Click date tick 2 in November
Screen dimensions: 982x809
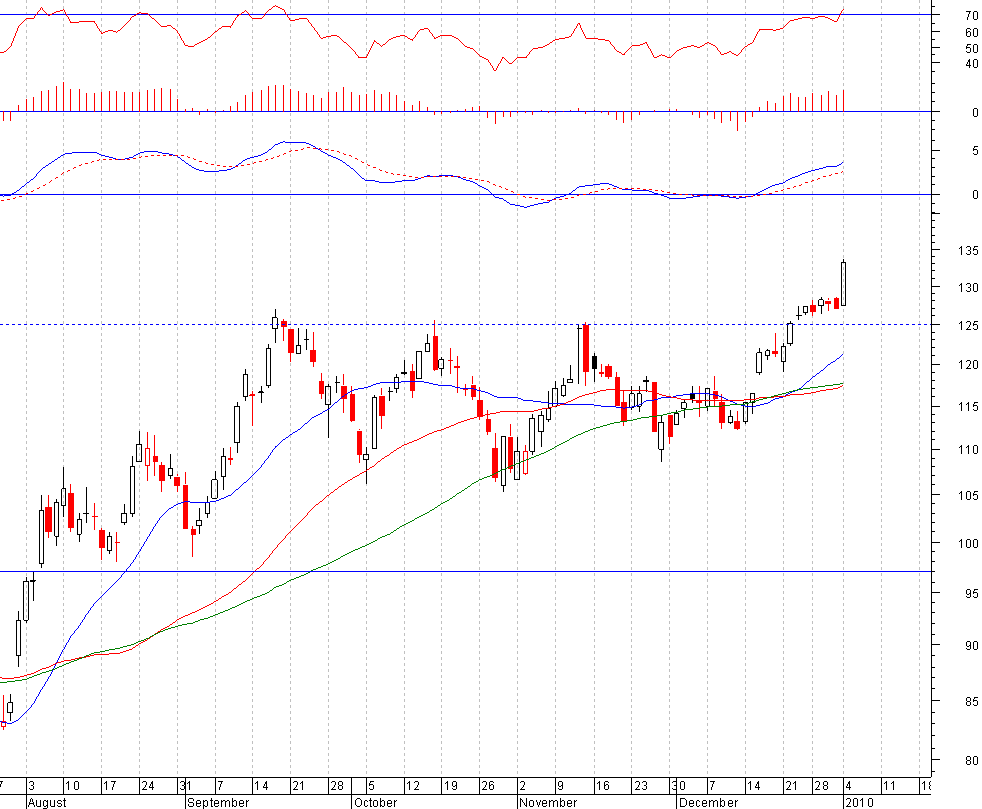(x=523, y=785)
